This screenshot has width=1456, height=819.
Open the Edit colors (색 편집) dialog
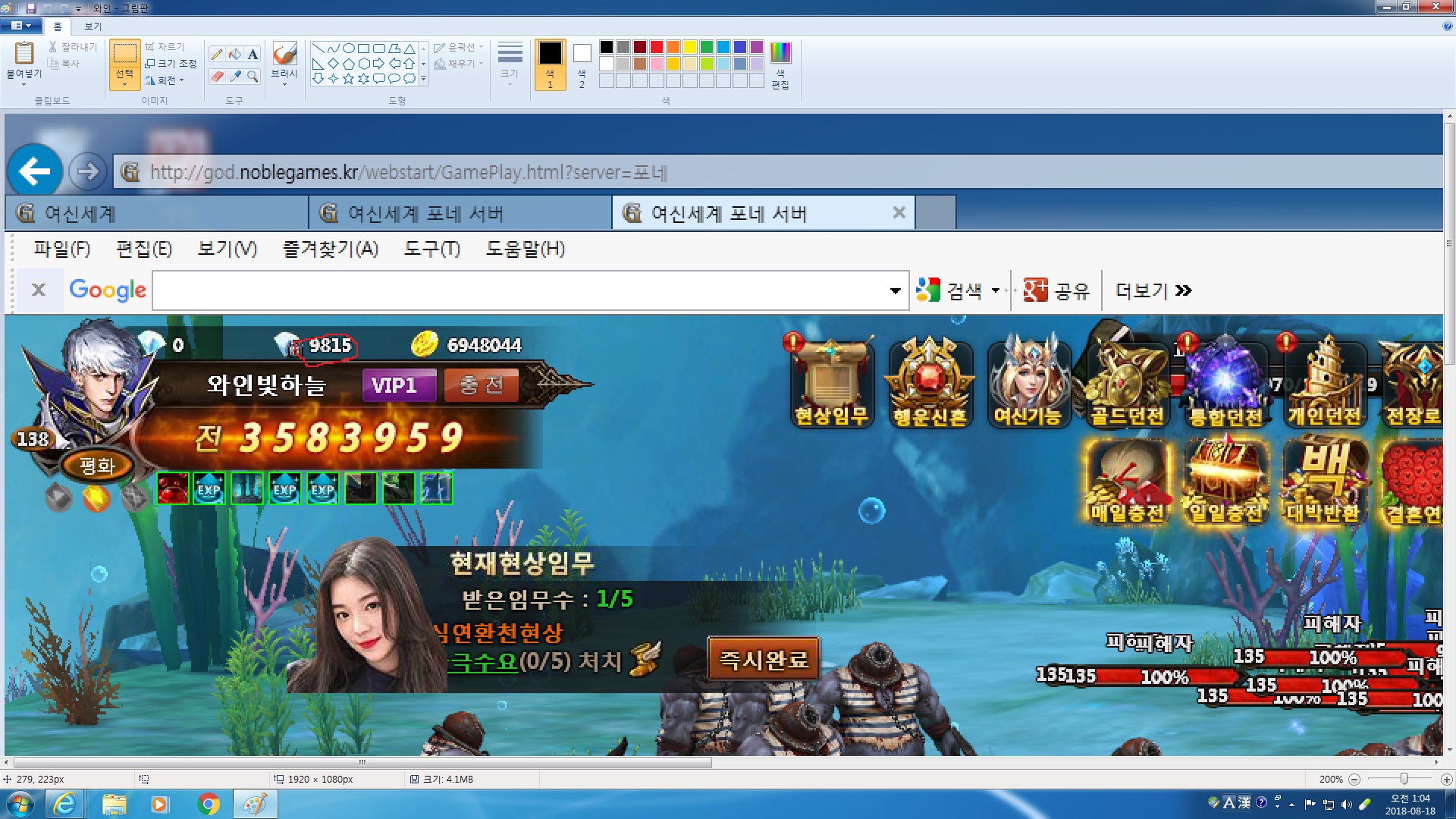pos(780,65)
